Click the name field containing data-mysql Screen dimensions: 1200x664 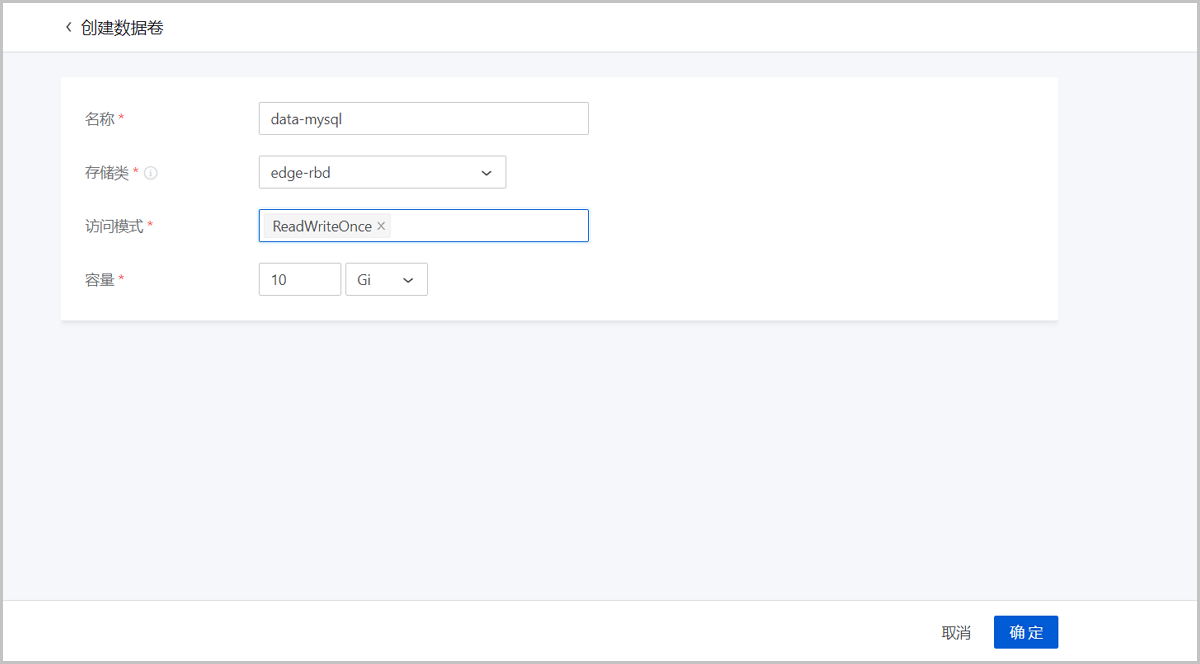point(423,118)
